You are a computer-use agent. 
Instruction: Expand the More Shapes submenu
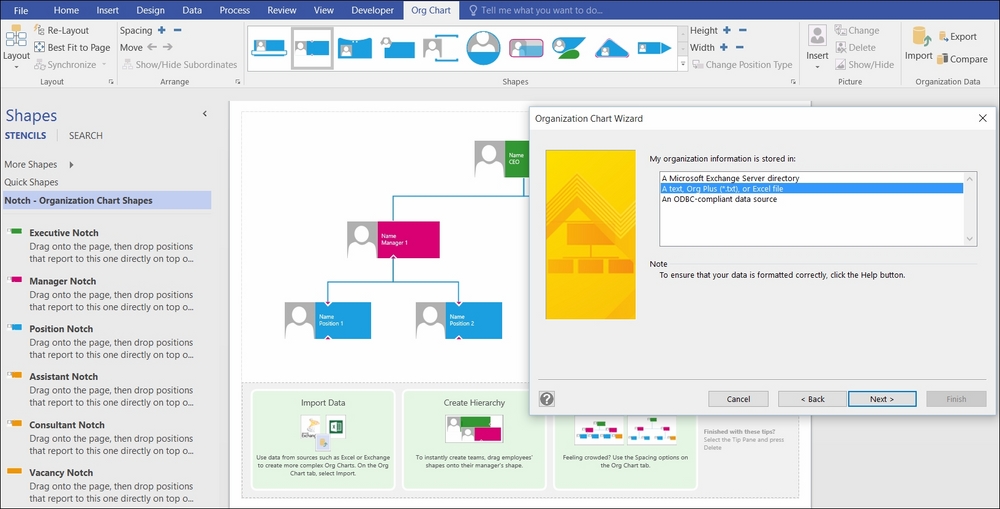coord(71,165)
